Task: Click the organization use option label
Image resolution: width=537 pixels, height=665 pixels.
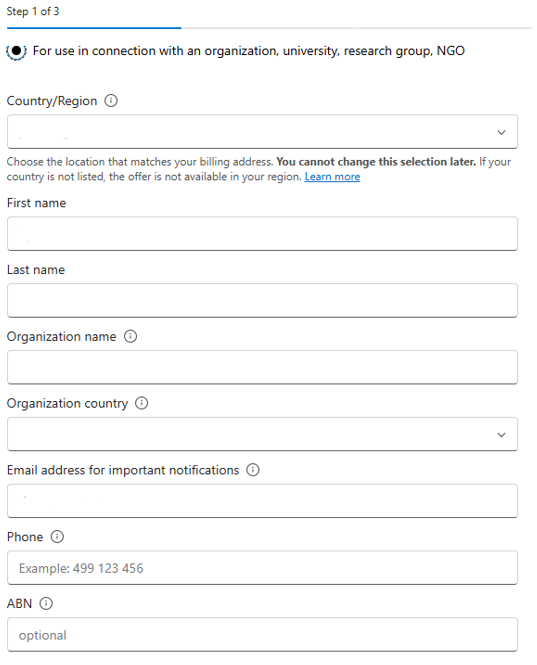Action: 249,51
